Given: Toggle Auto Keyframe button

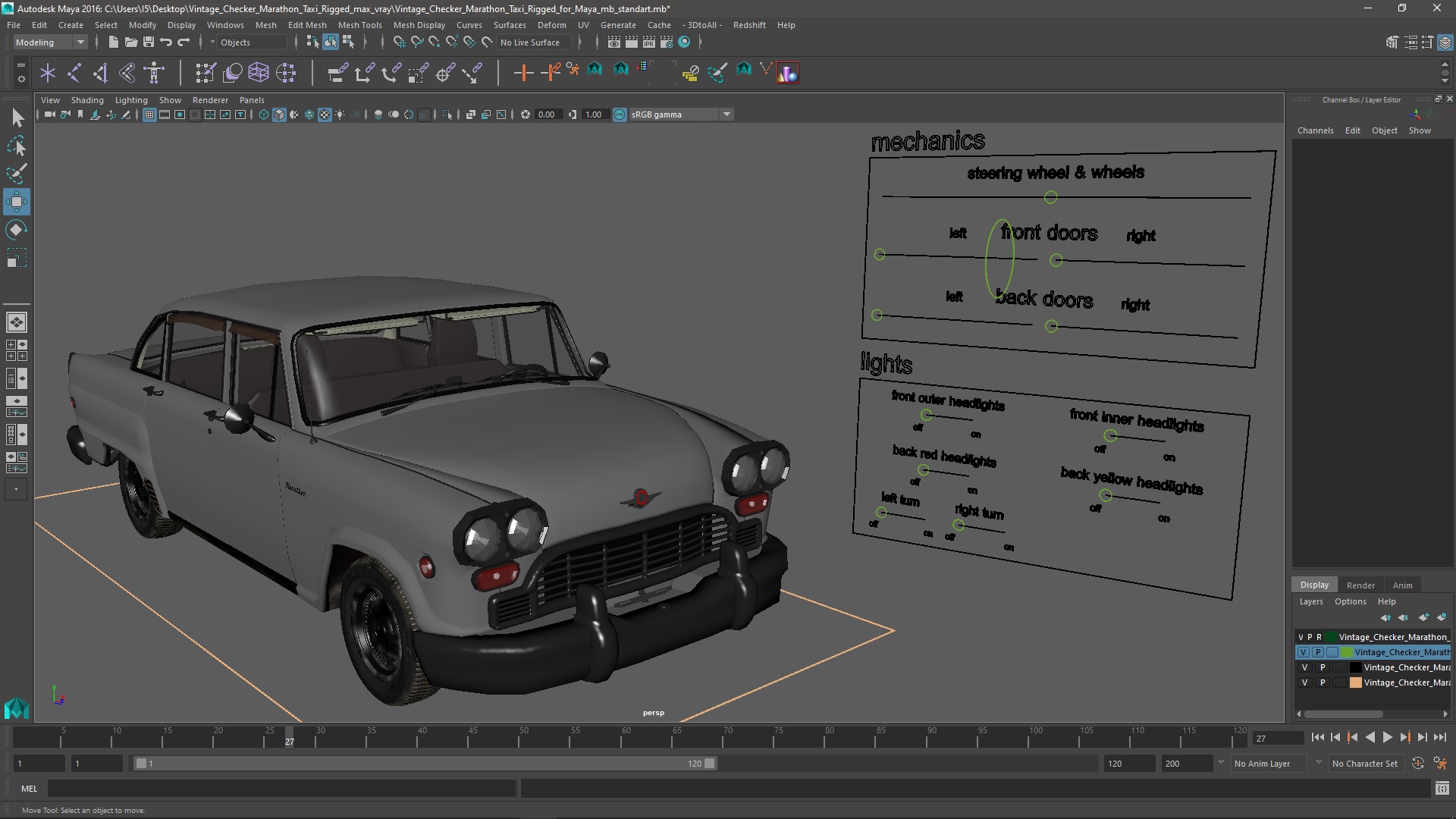Looking at the screenshot, I should [x=1417, y=764].
